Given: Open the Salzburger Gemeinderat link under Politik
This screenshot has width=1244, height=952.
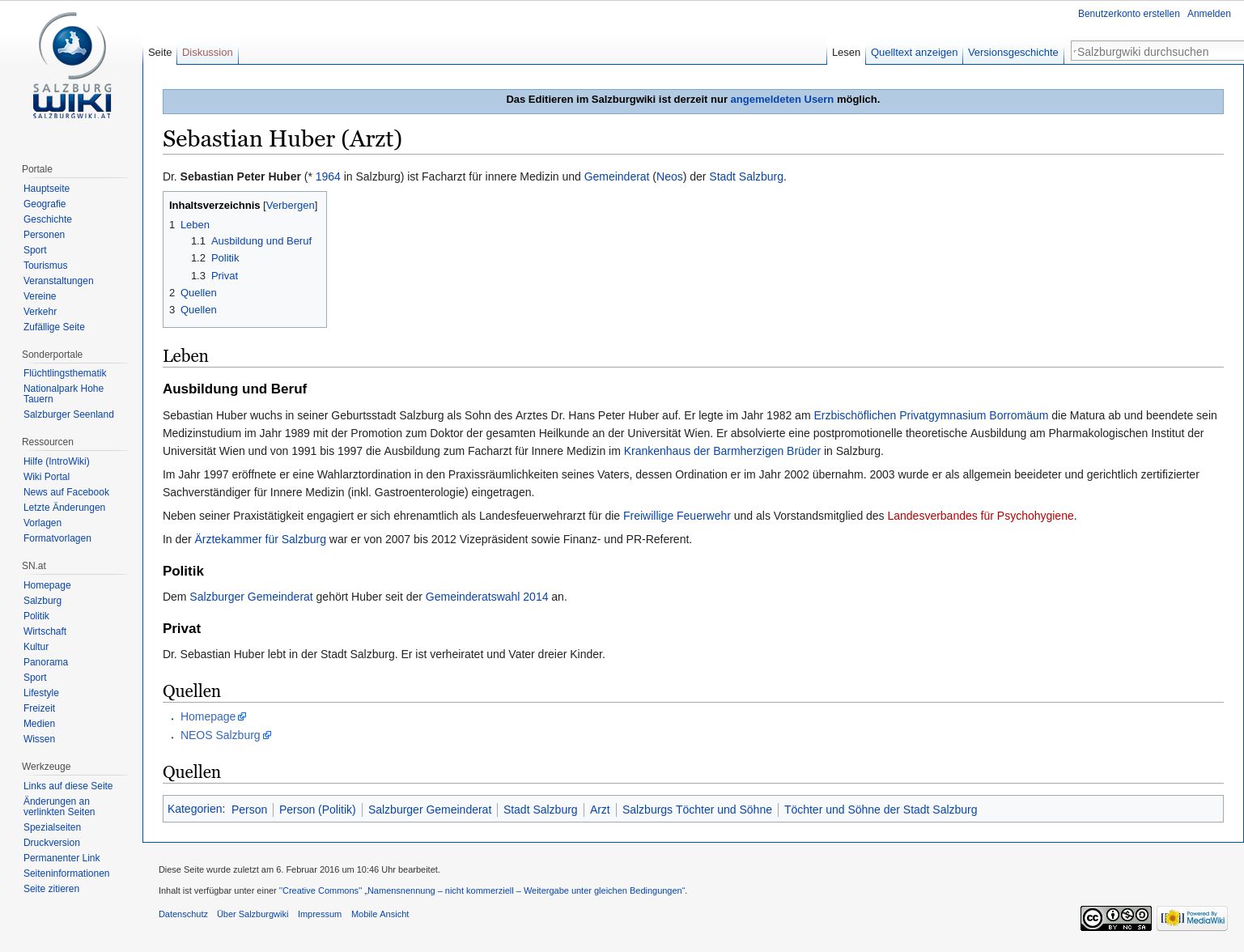Looking at the screenshot, I should pos(251,597).
